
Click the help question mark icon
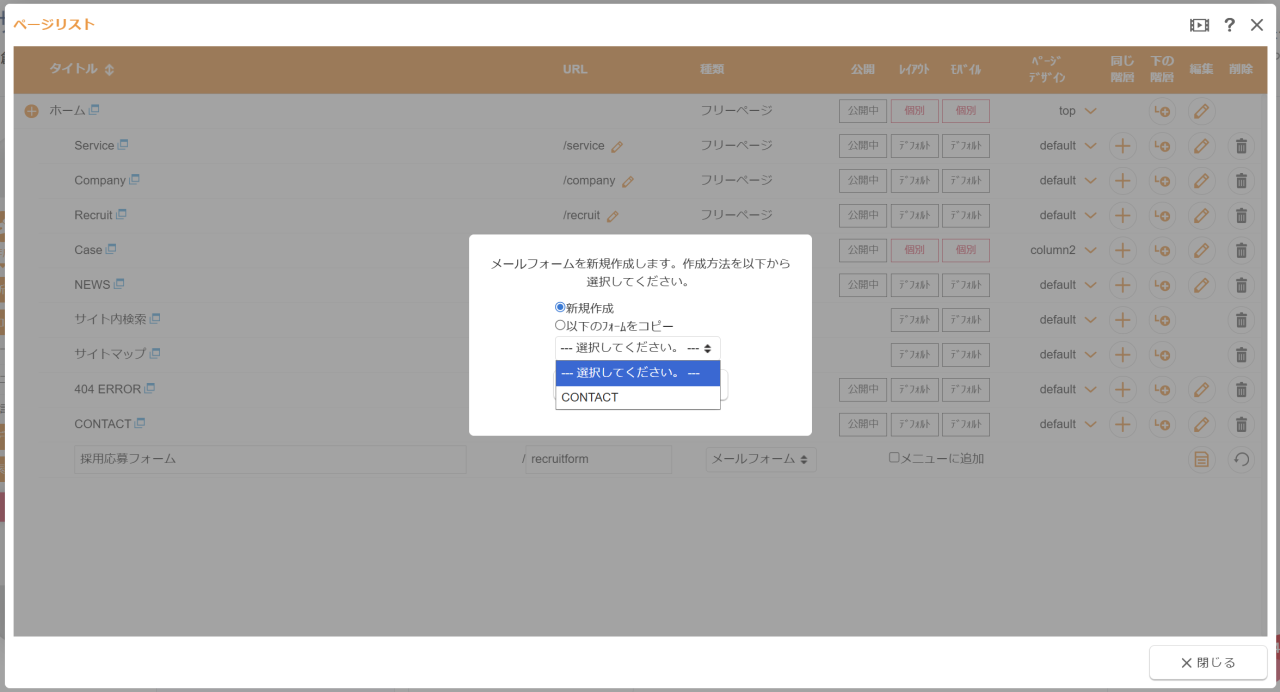point(1229,24)
